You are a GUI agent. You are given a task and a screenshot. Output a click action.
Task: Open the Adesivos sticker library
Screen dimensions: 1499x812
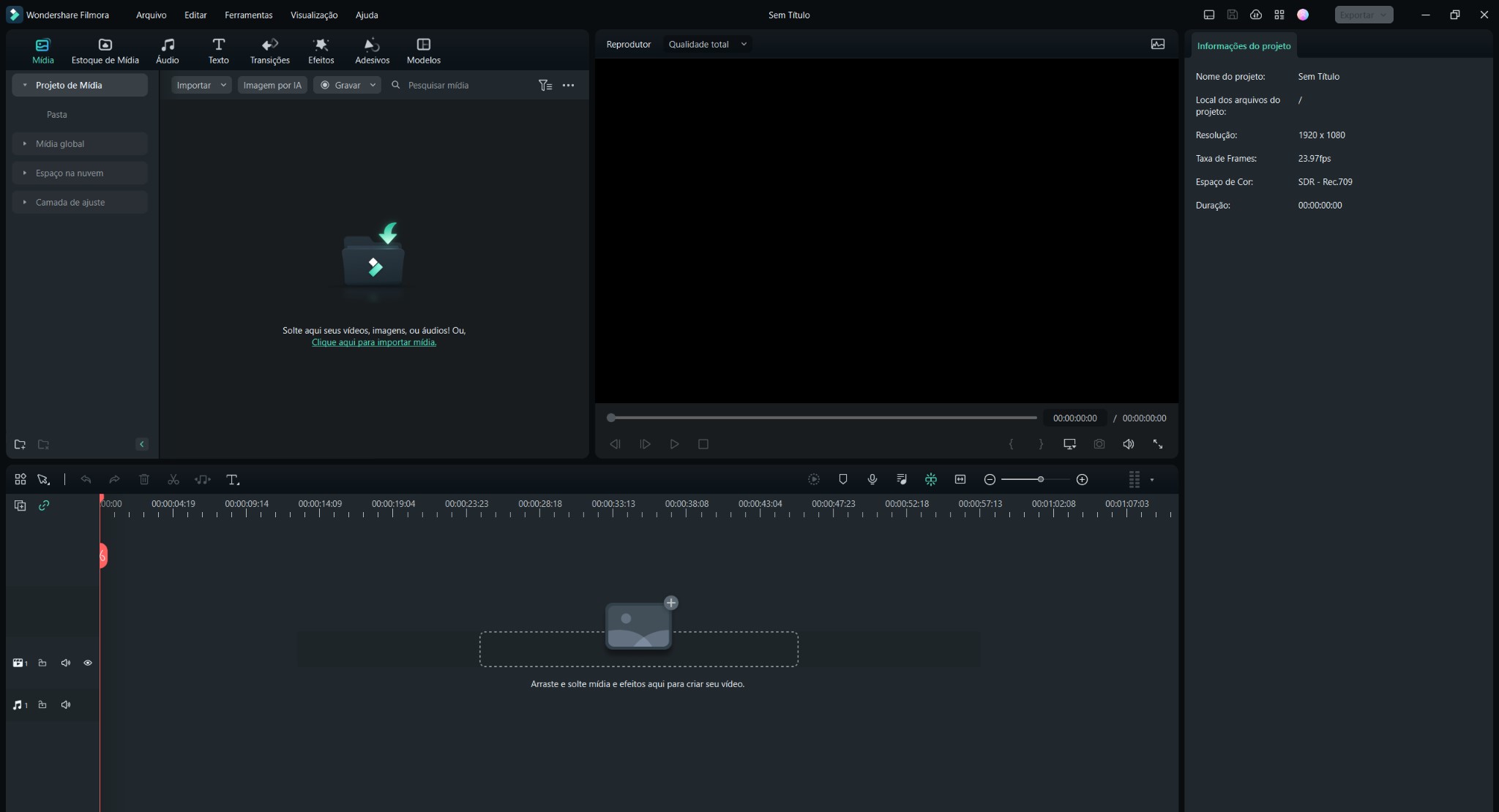coord(372,50)
